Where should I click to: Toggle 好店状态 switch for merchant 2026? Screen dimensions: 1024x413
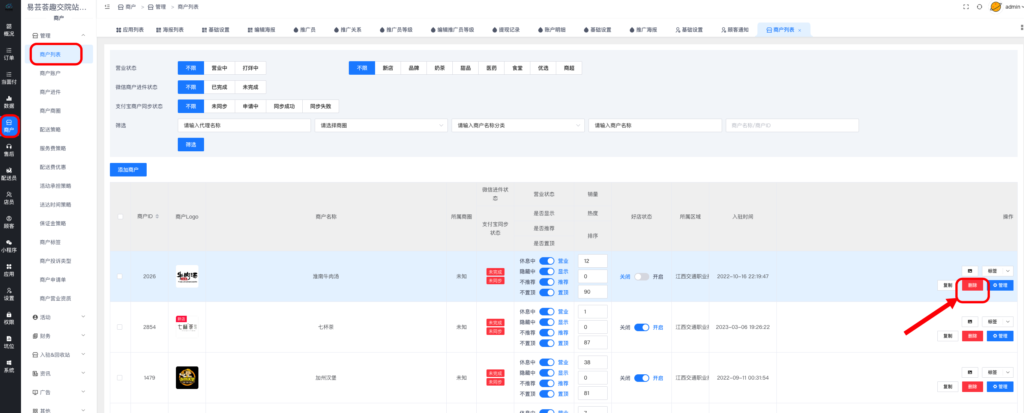[642, 276]
